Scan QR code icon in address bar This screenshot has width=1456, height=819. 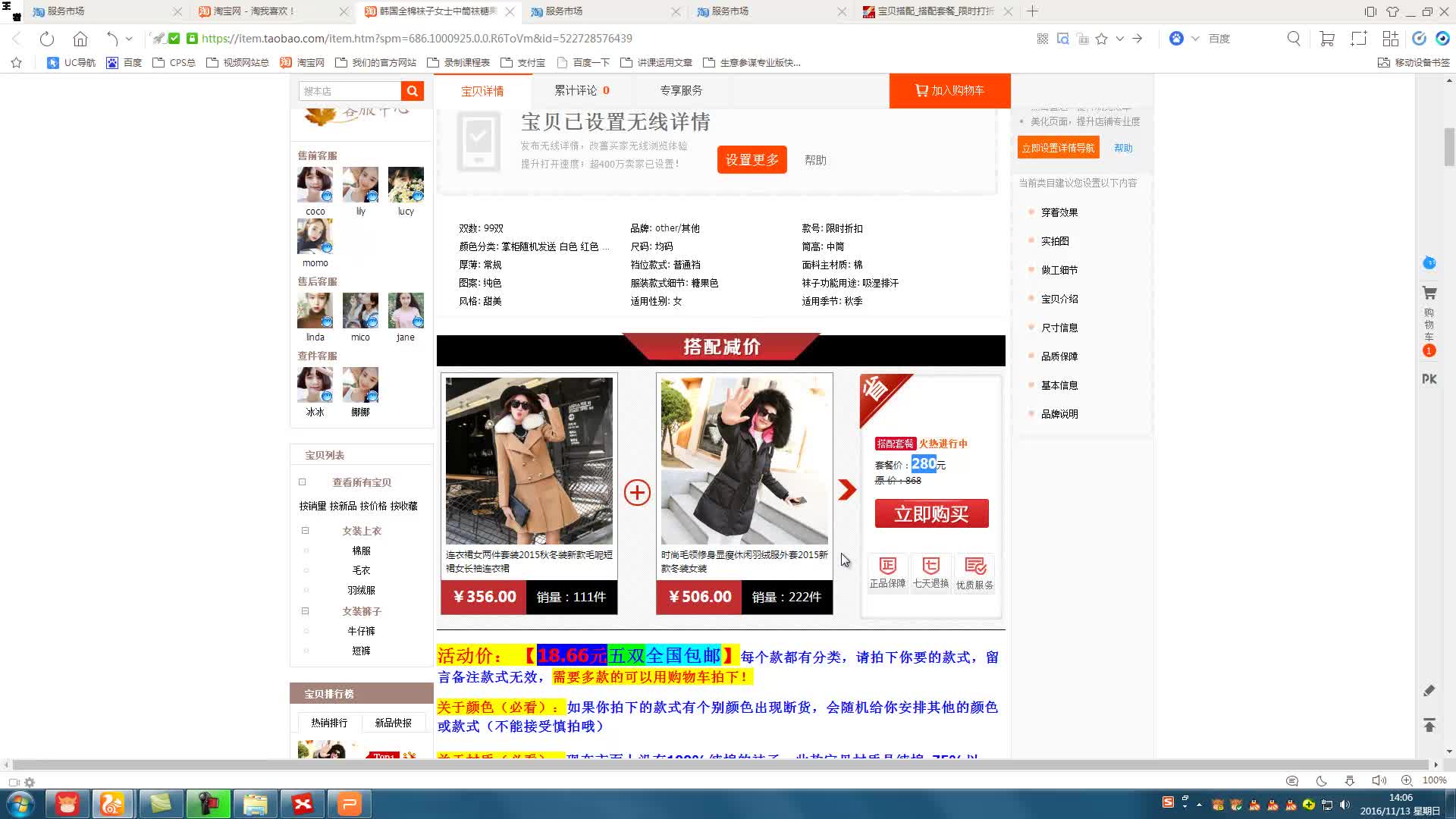(1043, 39)
